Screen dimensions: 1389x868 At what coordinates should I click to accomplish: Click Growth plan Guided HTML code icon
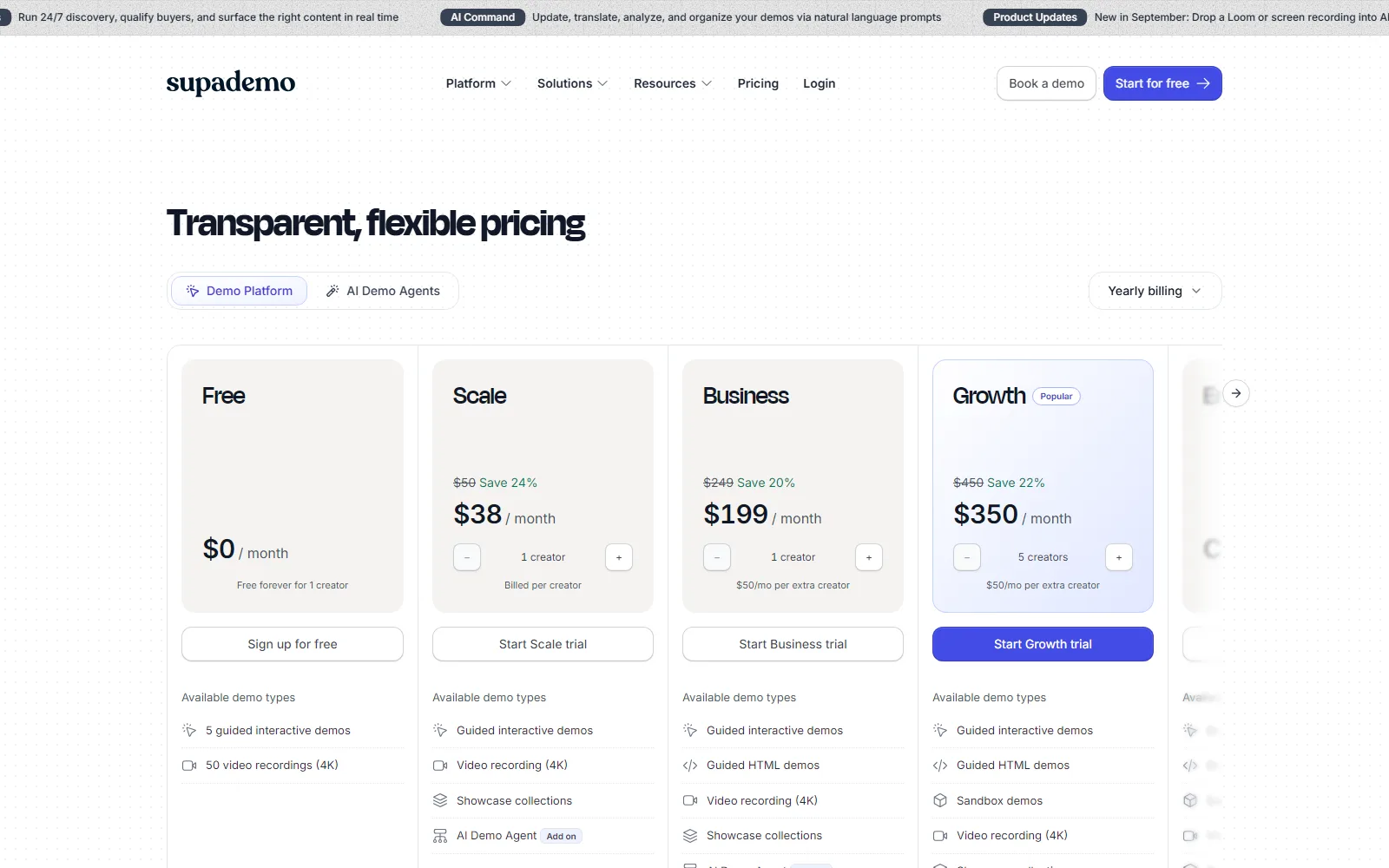[940, 766]
